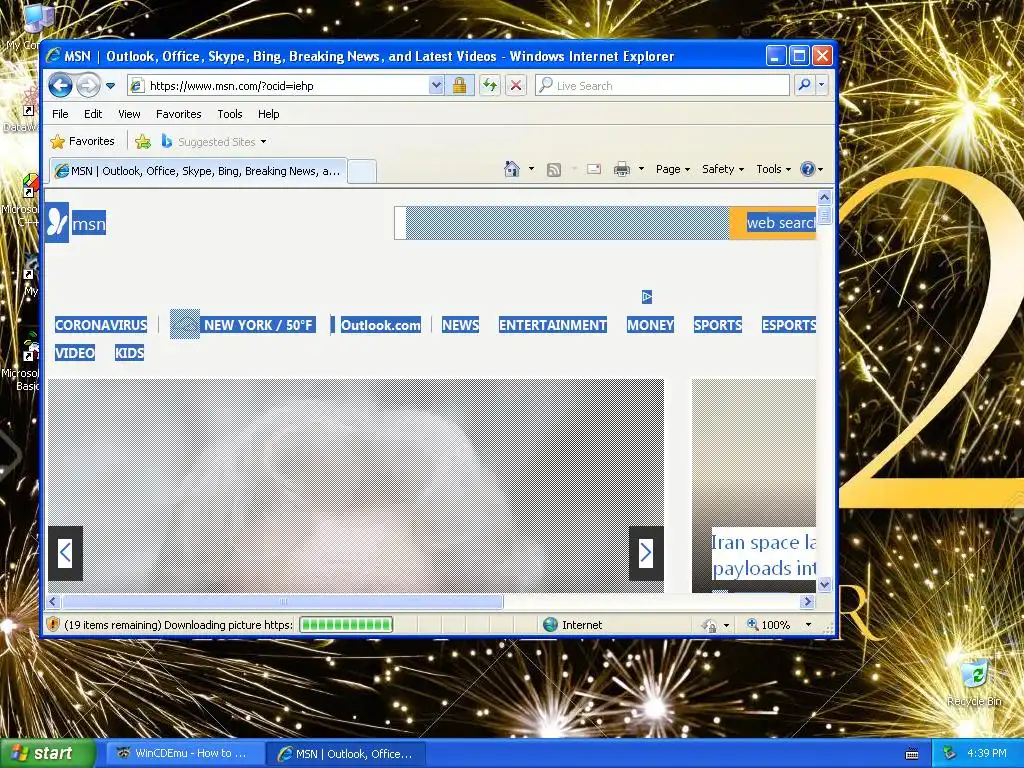This screenshot has height=768, width=1024.
Task: Switch to WinCDEmu taskbar window
Action: pos(184,754)
